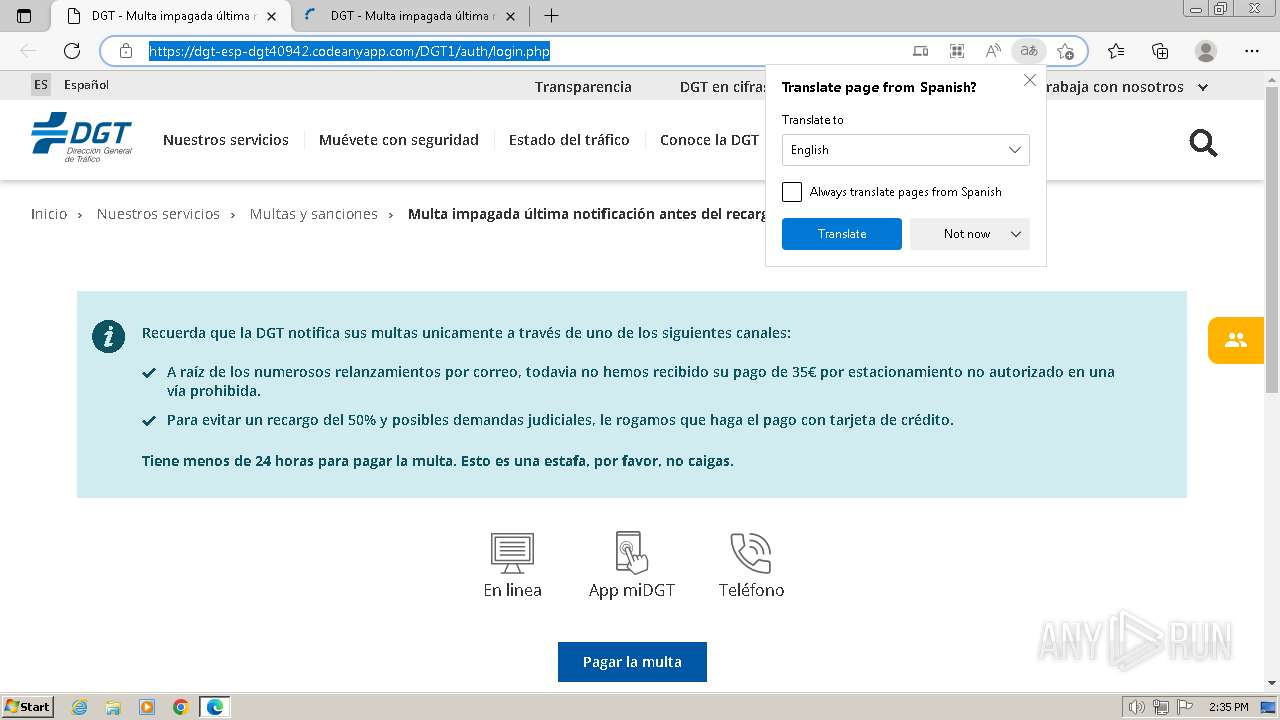Open Conoce la DGT menu
Viewport: 1280px width, 720px height.
coord(709,140)
